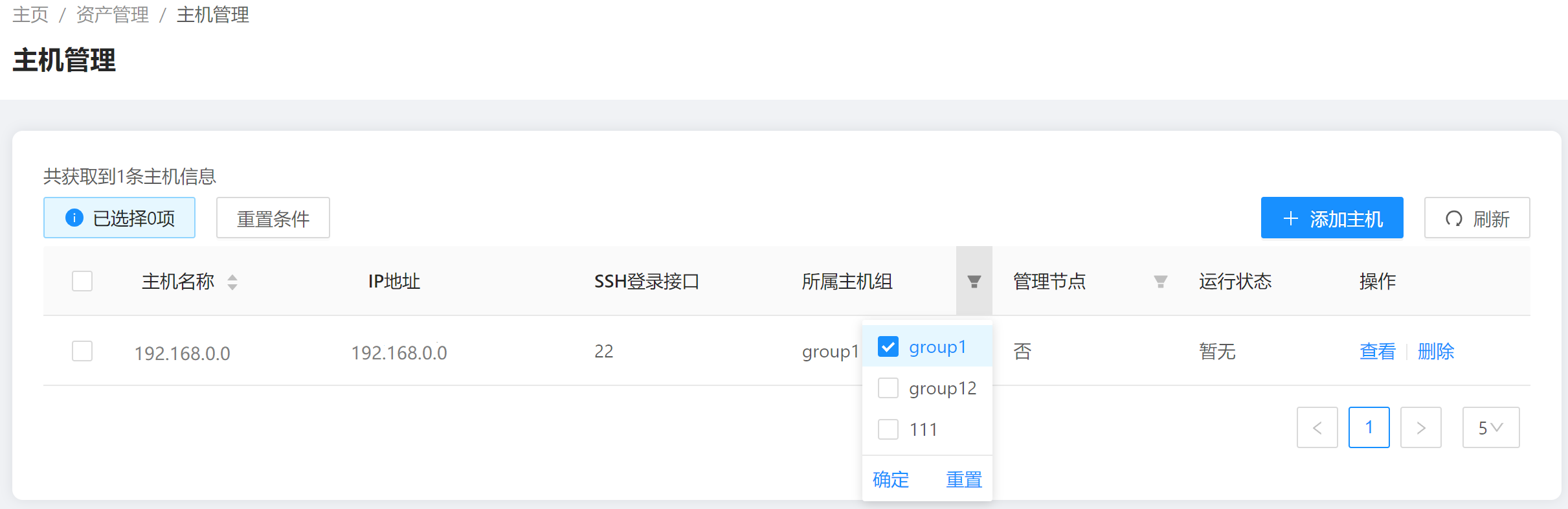Open the page size dropdown showing 5
The height and width of the screenshot is (509, 1568).
click(1490, 427)
